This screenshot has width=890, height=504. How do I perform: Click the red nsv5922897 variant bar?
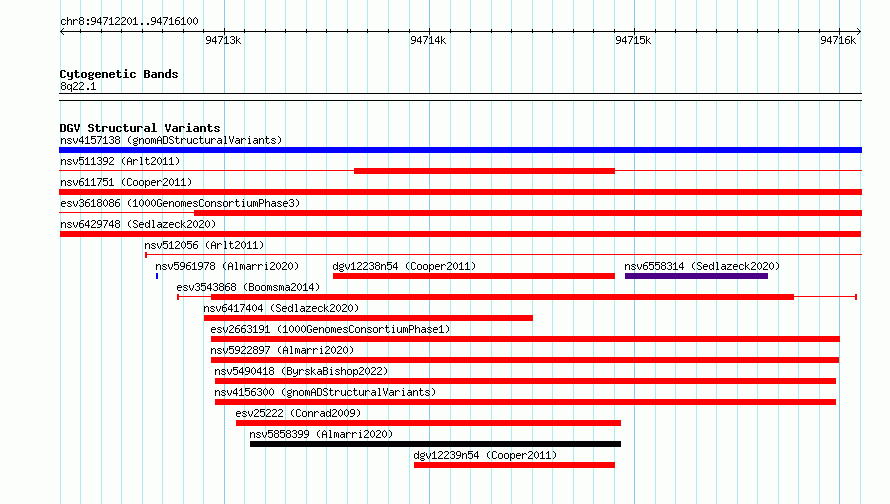525,360
